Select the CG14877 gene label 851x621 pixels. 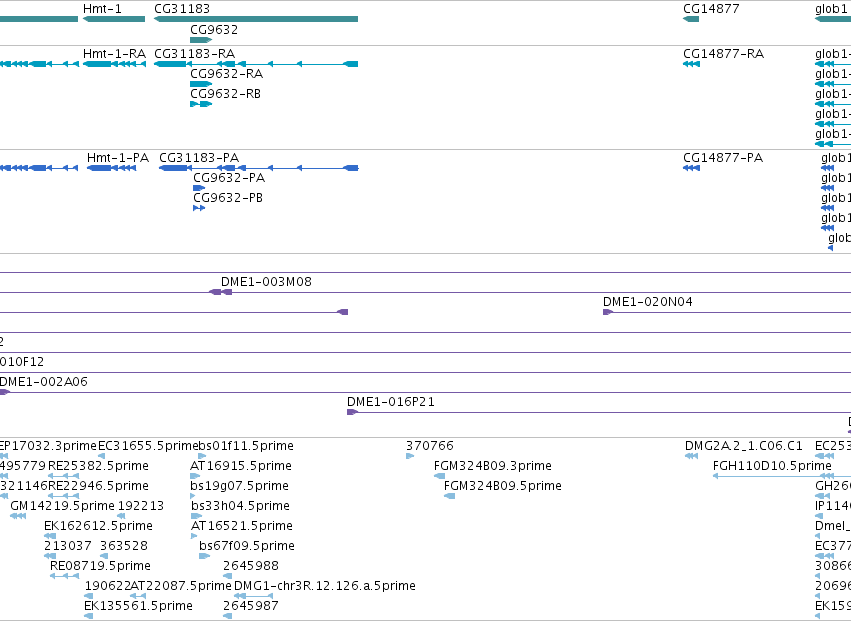711,9
